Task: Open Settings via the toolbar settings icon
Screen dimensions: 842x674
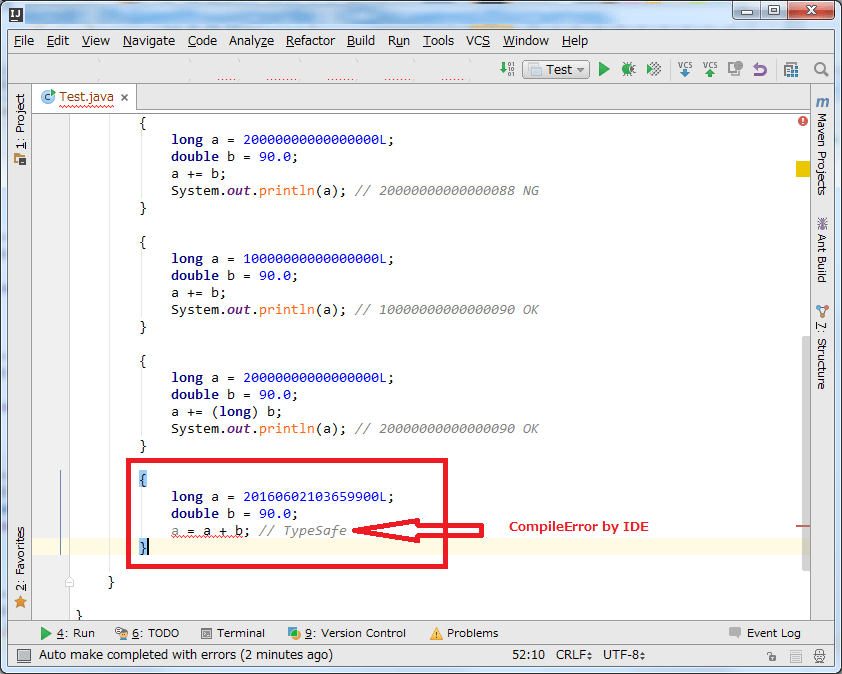Action: (x=791, y=69)
